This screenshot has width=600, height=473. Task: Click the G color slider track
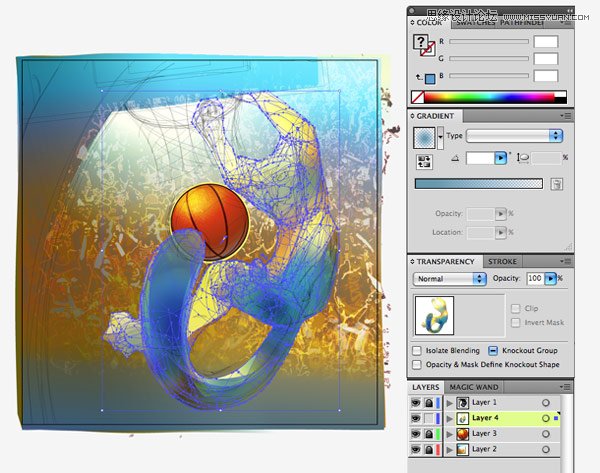[x=489, y=59]
